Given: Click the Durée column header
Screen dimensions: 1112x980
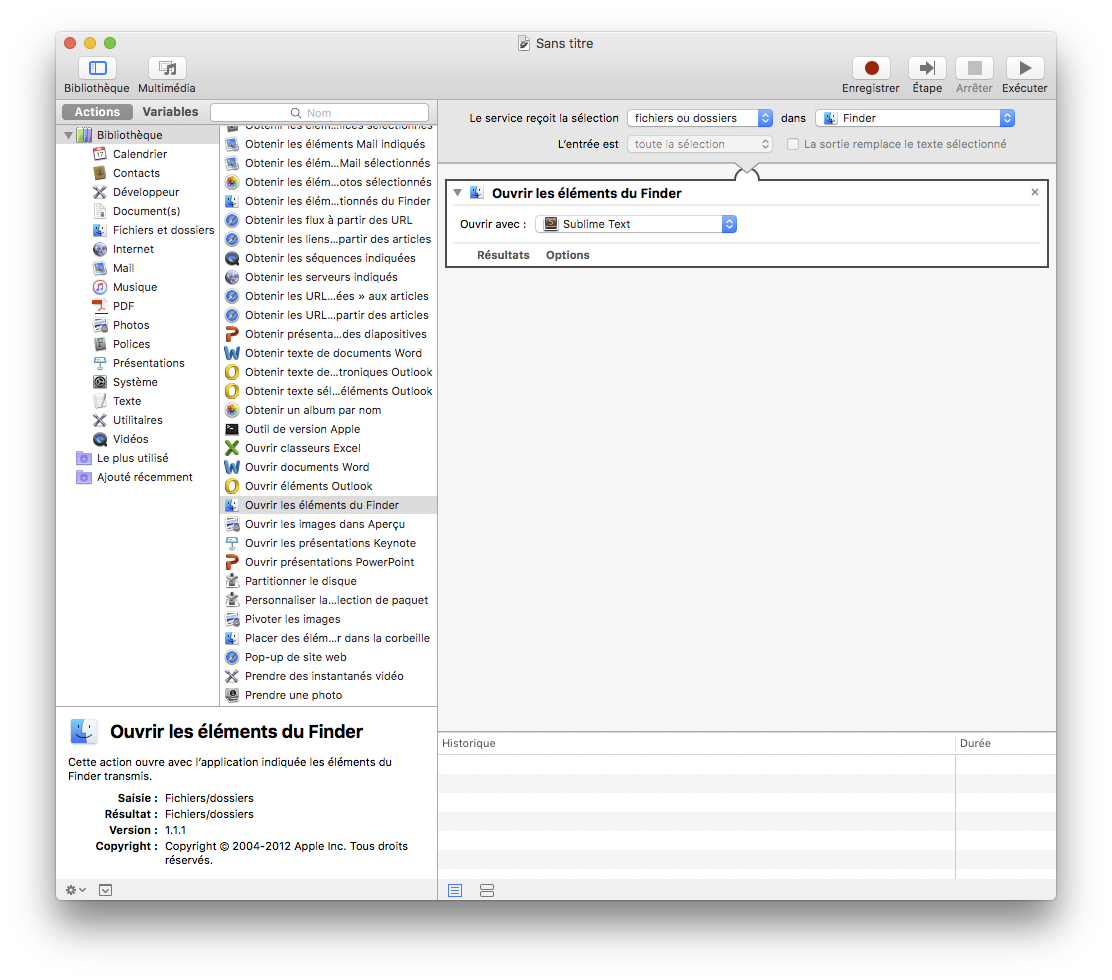Looking at the screenshot, I should [x=1006, y=743].
